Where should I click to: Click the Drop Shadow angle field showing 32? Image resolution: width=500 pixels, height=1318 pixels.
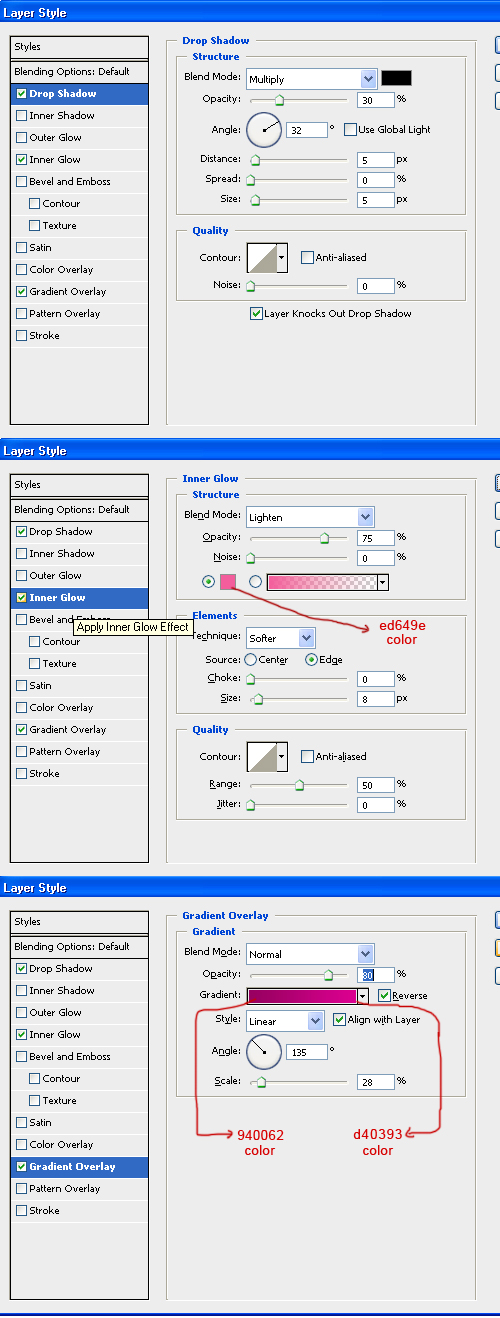point(307,130)
